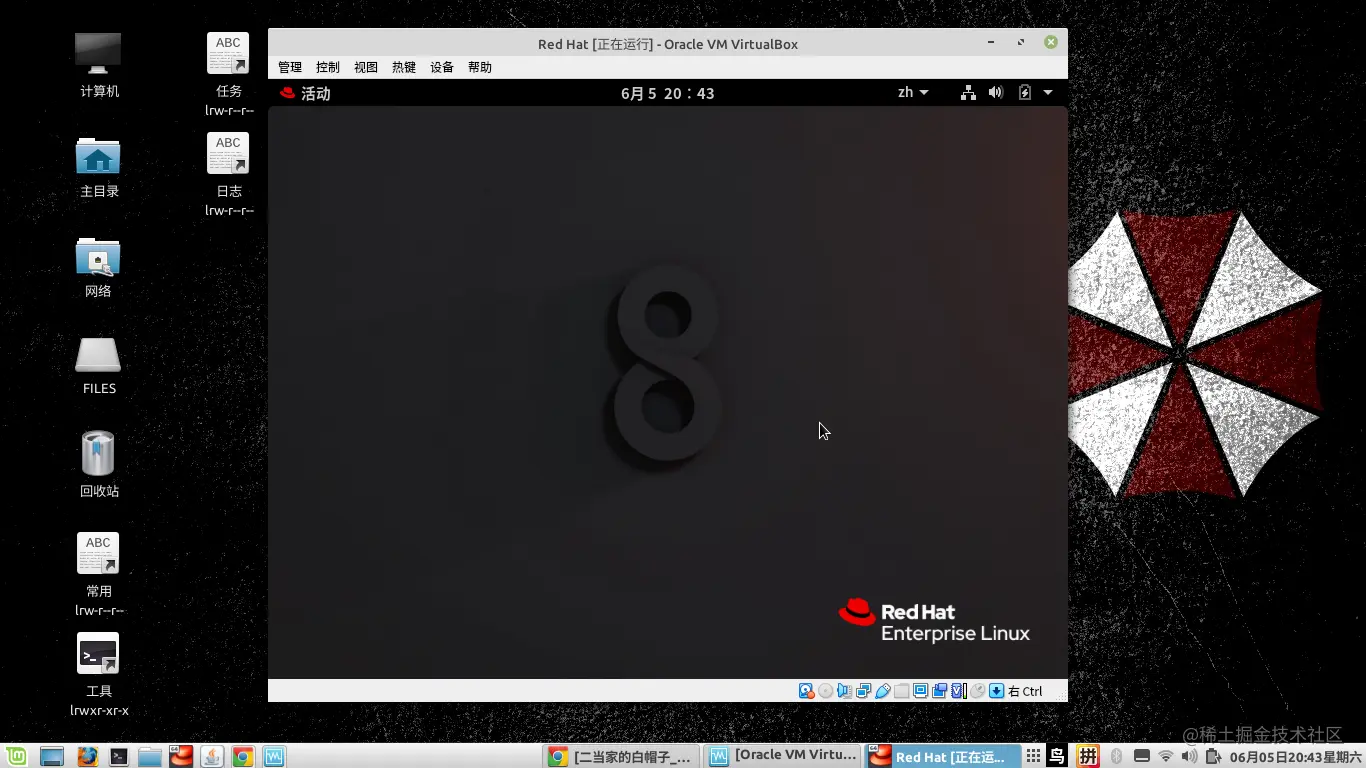Open the 热键 menu
Screen dimensions: 1366x768
point(404,67)
